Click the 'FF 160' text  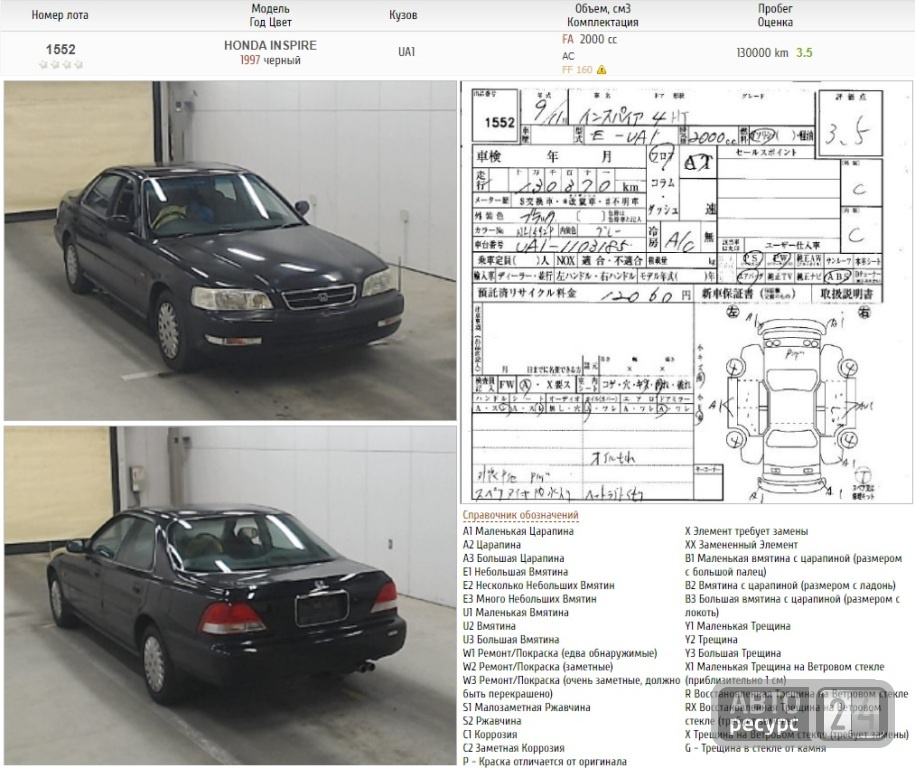point(577,69)
